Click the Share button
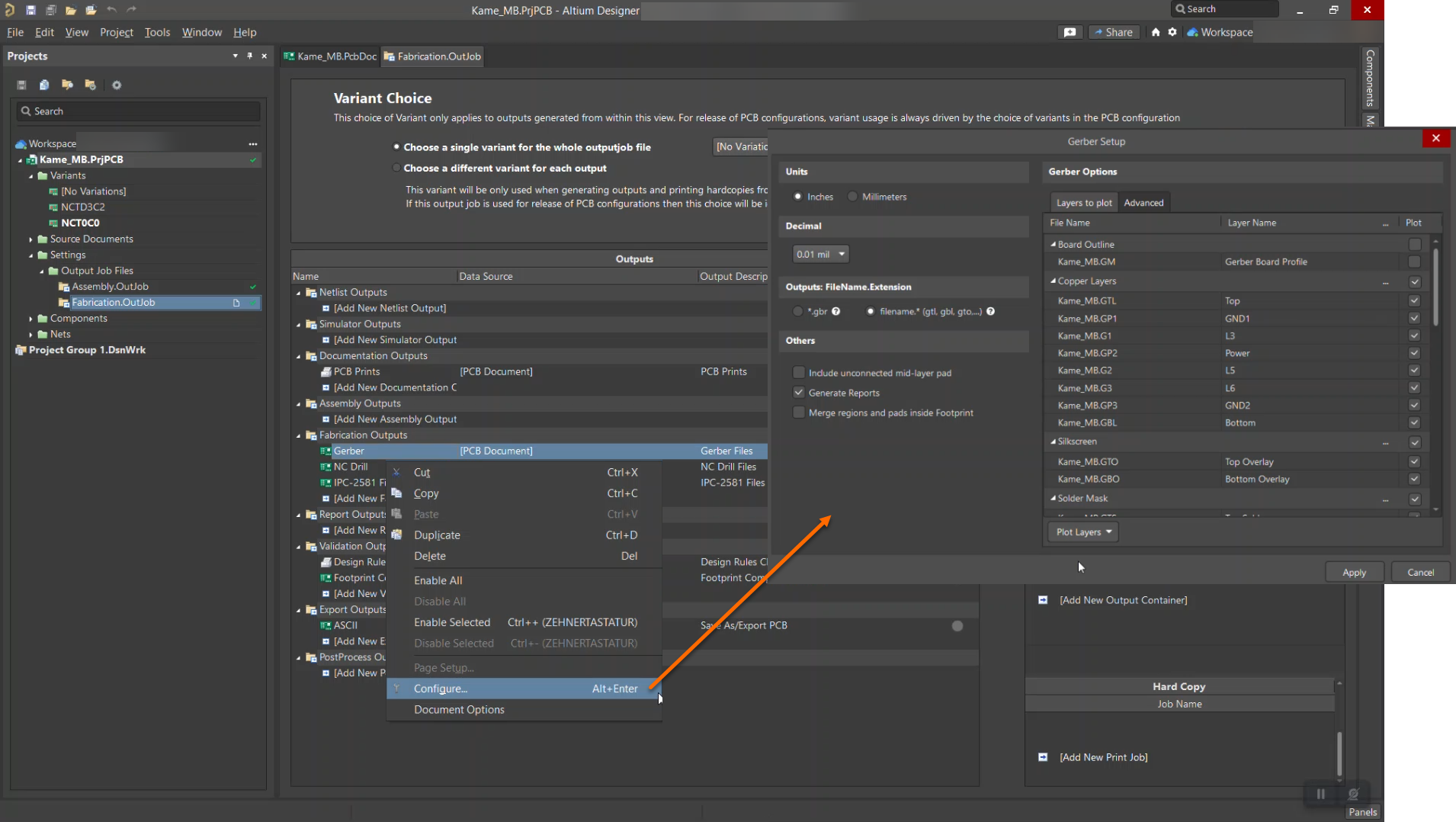This screenshot has width=1456, height=822. click(1113, 32)
